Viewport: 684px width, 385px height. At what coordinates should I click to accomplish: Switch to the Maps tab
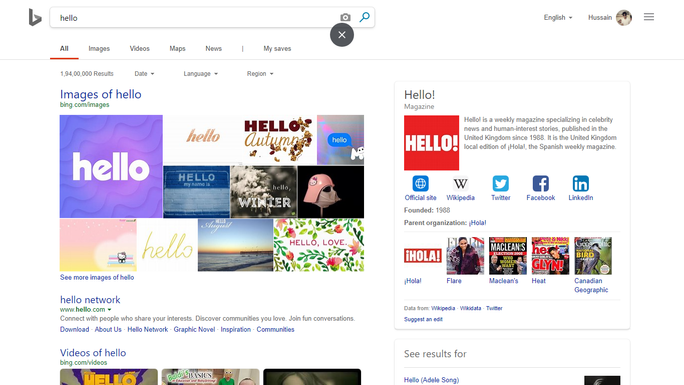pos(178,48)
